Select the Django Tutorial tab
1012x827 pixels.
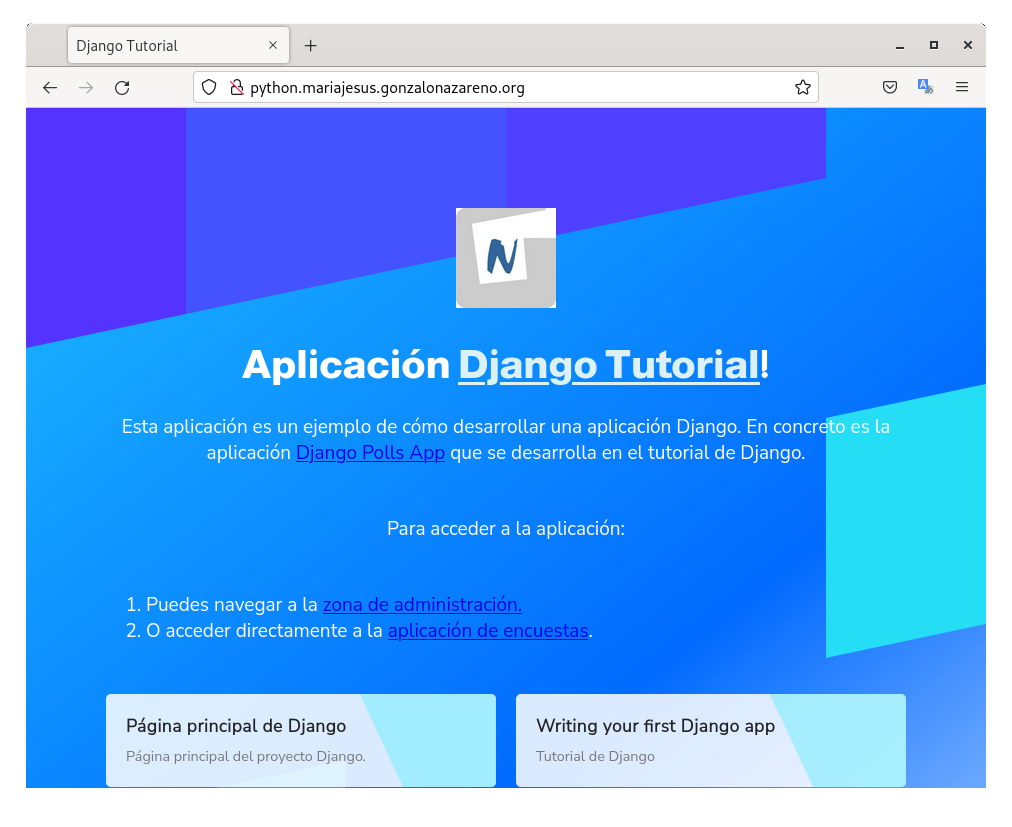[160, 46]
